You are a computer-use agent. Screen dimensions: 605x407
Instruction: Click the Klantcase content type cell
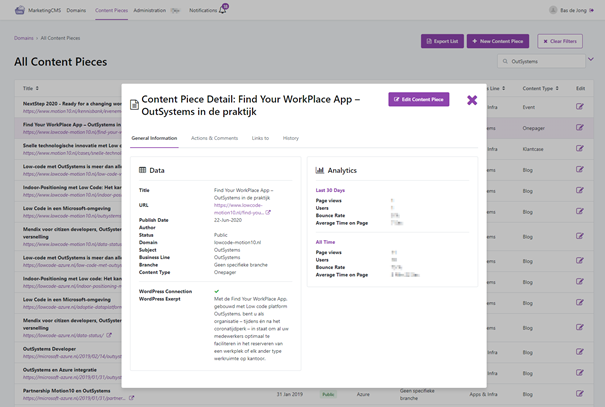click(x=533, y=149)
